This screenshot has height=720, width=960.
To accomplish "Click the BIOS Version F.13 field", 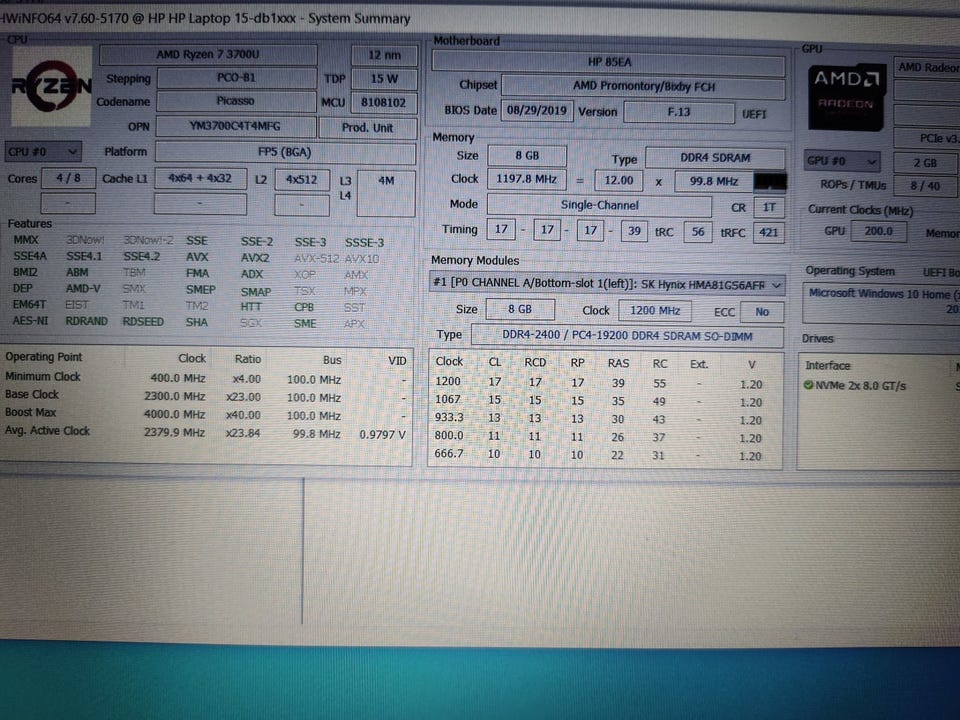I will pos(678,113).
